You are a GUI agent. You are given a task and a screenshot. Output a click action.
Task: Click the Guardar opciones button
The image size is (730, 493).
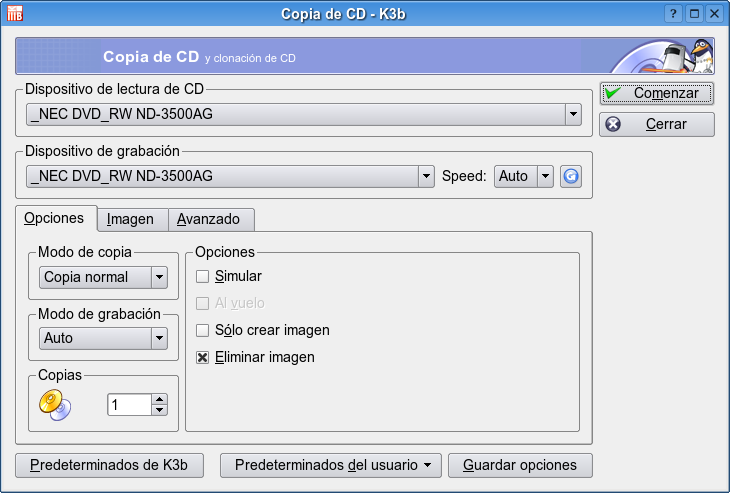pos(520,465)
